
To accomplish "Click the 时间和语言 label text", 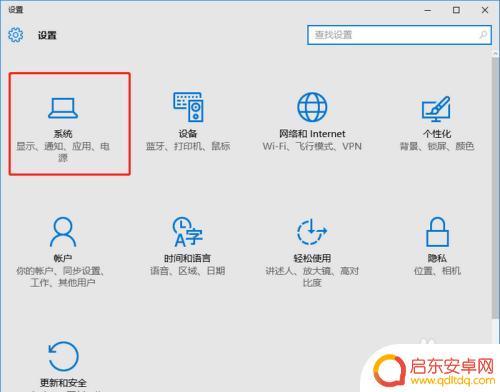I will (187, 258).
